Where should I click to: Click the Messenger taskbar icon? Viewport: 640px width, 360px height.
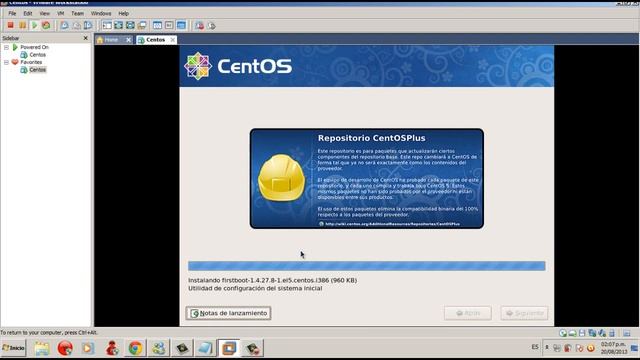coord(158,348)
